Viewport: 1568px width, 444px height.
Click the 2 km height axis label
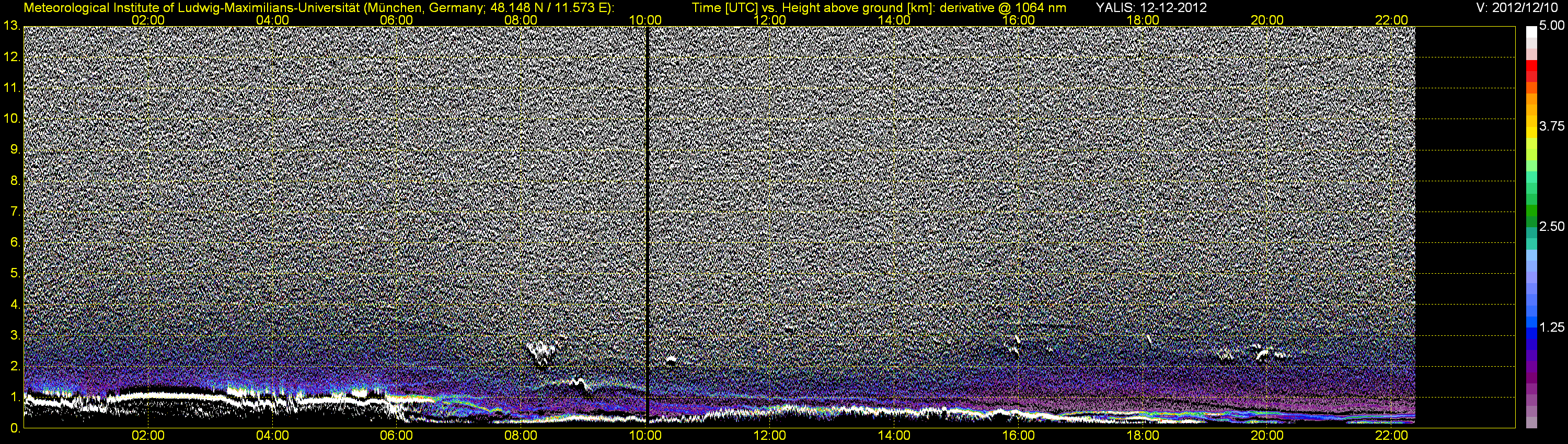tap(15, 366)
